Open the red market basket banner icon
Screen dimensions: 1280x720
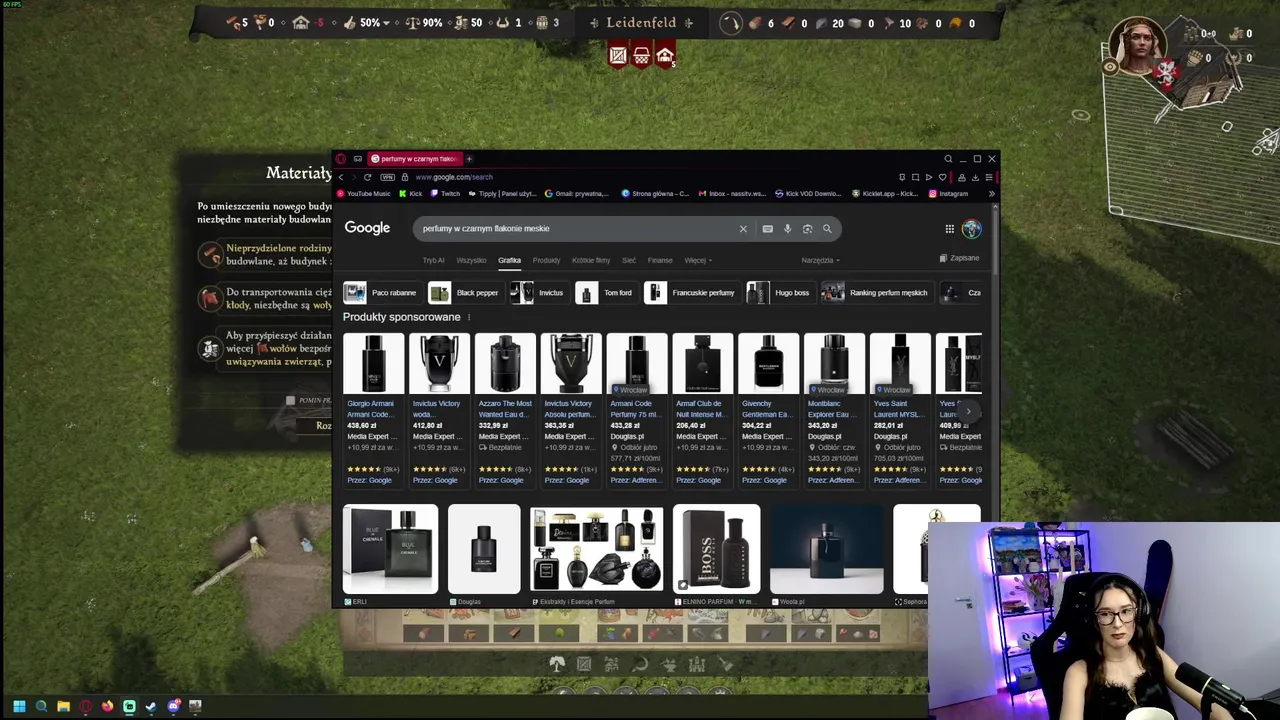pos(641,56)
